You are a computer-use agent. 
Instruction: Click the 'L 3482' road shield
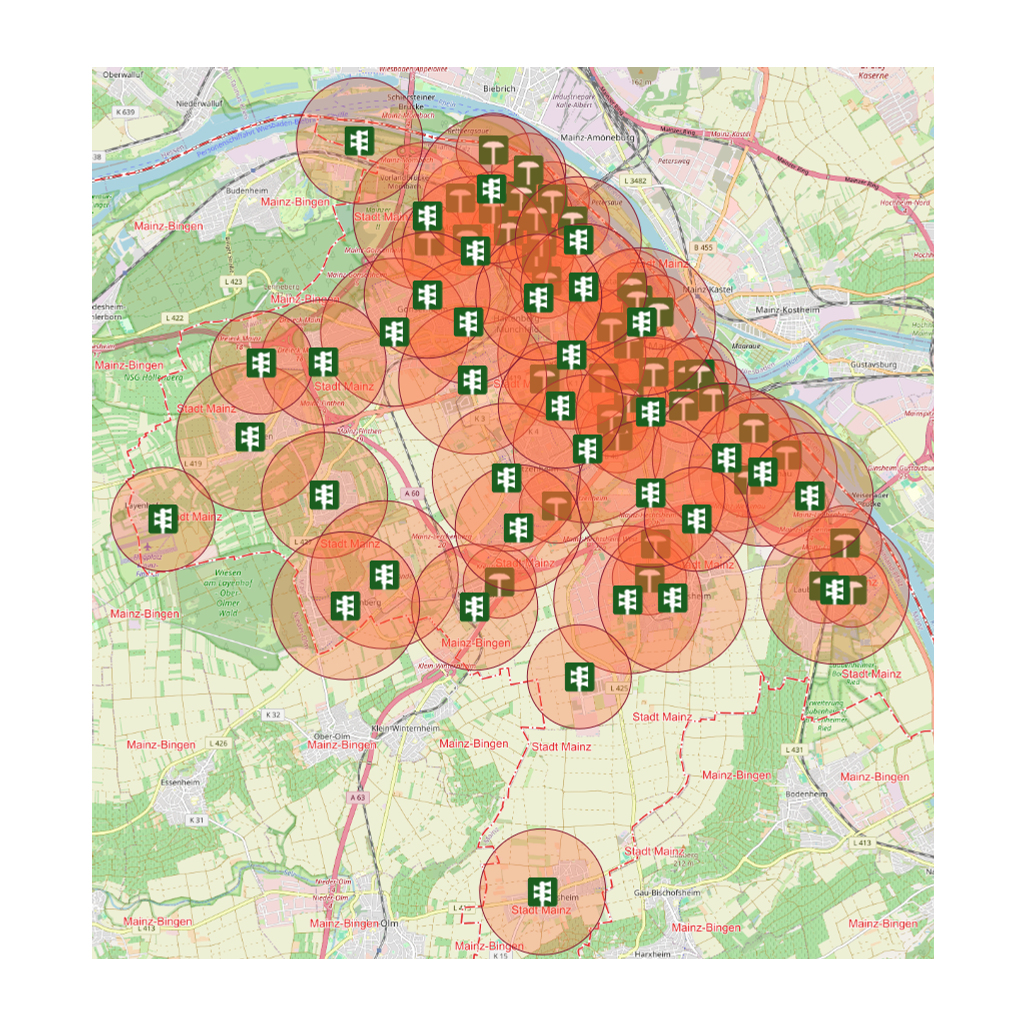tap(635, 181)
